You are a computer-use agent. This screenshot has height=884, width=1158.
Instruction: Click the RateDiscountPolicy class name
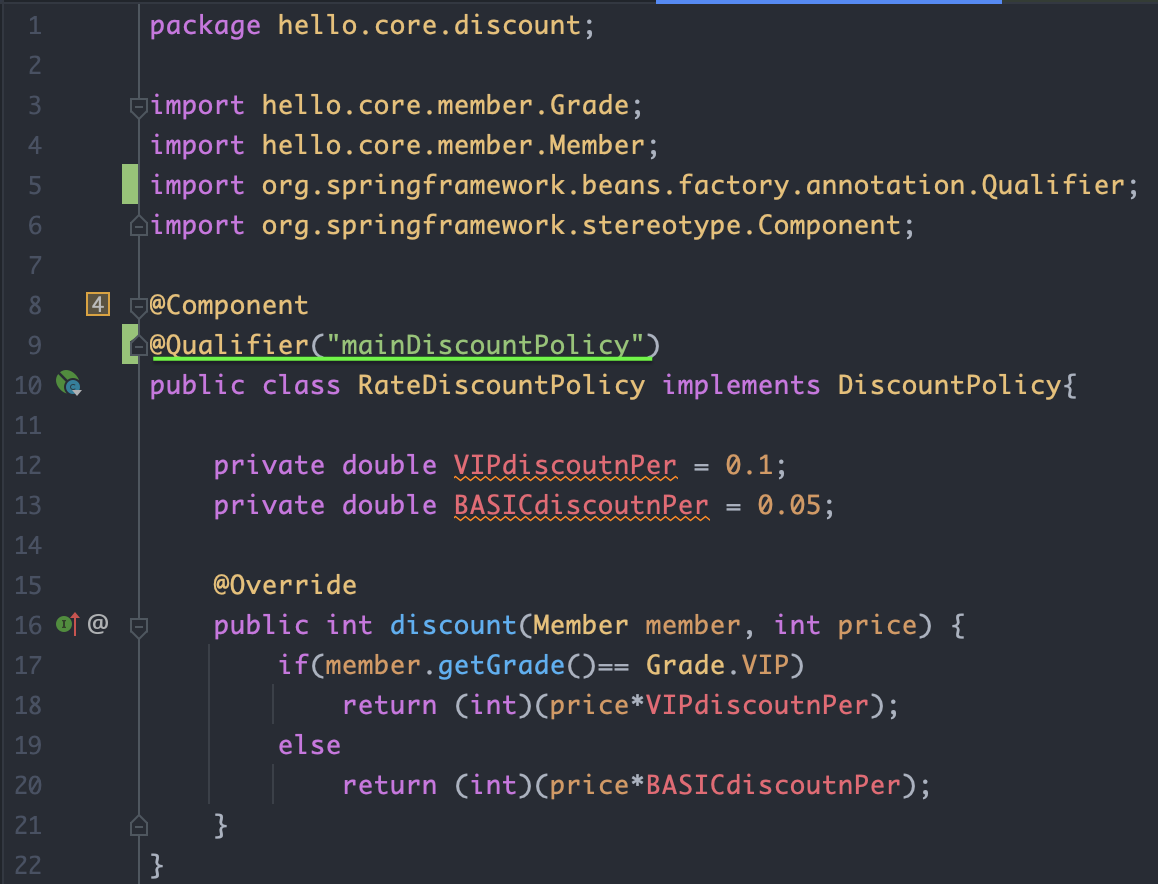501,386
